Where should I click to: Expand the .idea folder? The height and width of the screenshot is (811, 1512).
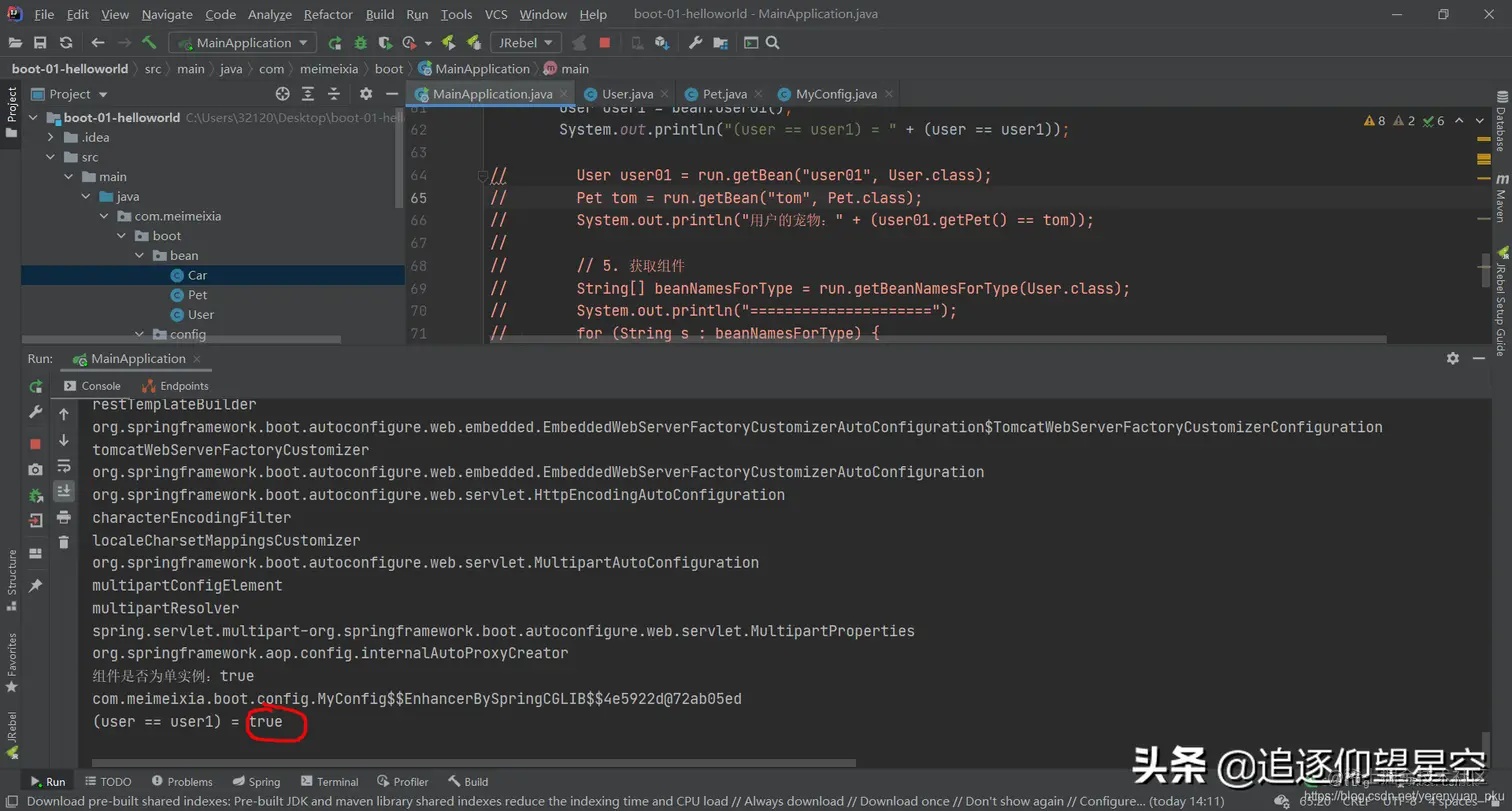[x=50, y=137]
